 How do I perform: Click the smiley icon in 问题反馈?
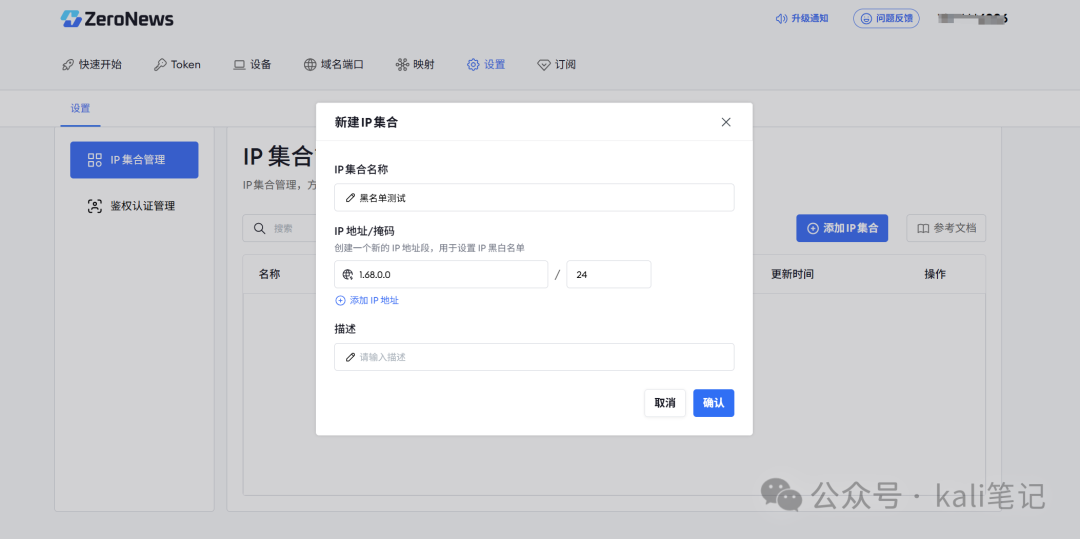pos(866,18)
